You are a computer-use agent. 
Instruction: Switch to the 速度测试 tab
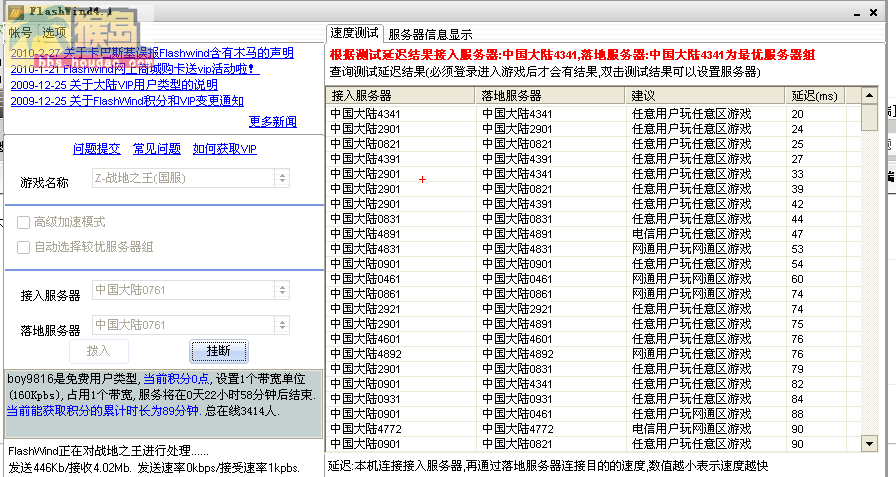(354, 33)
